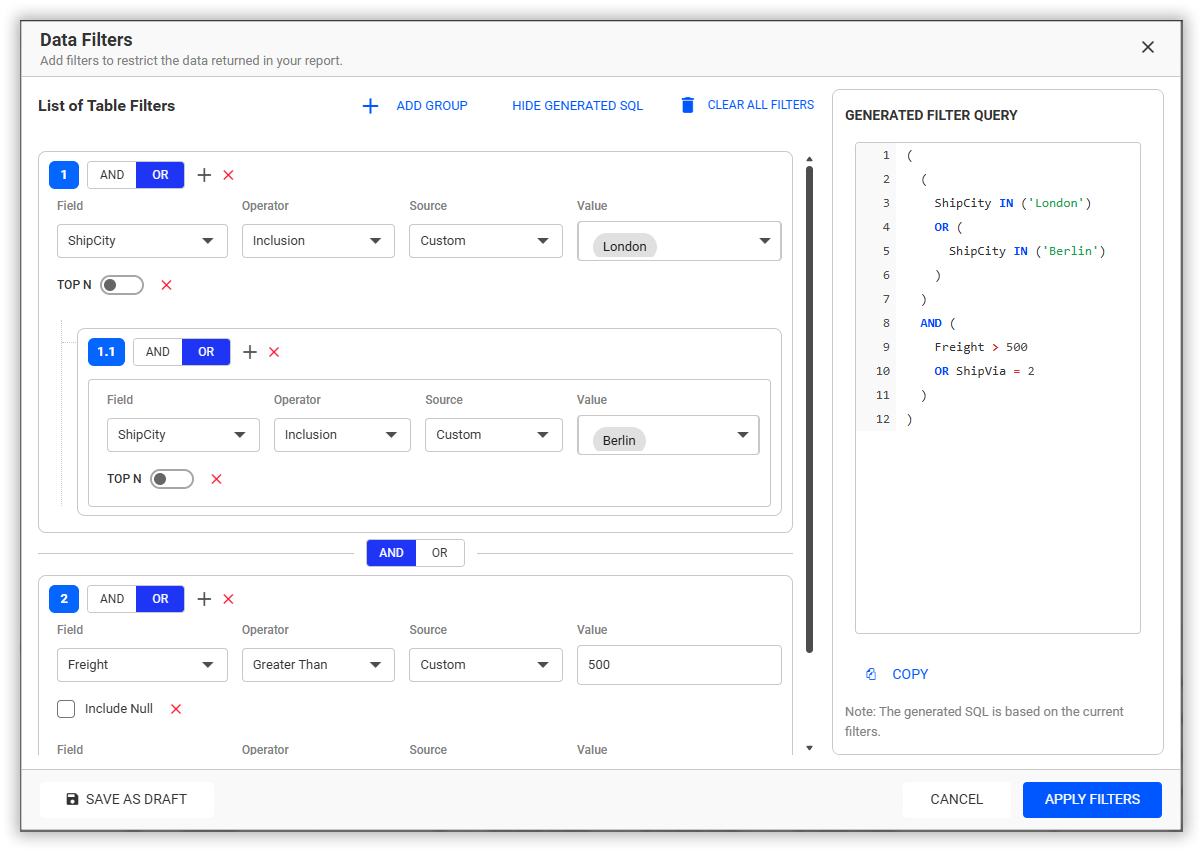Expand the Berlin value dropdown
The height and width of the screenshot is (852, 1203).
click(668, 435)
